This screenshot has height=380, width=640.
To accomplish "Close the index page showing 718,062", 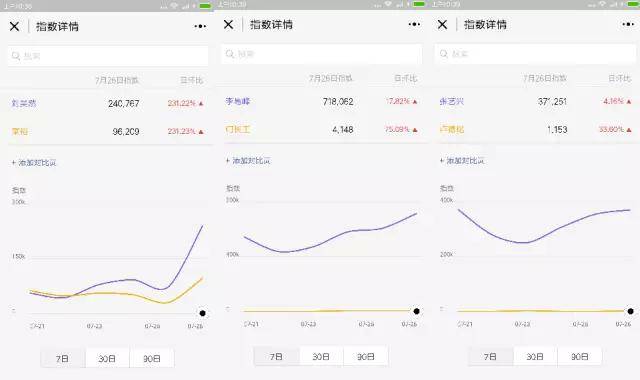I will 229,24.
